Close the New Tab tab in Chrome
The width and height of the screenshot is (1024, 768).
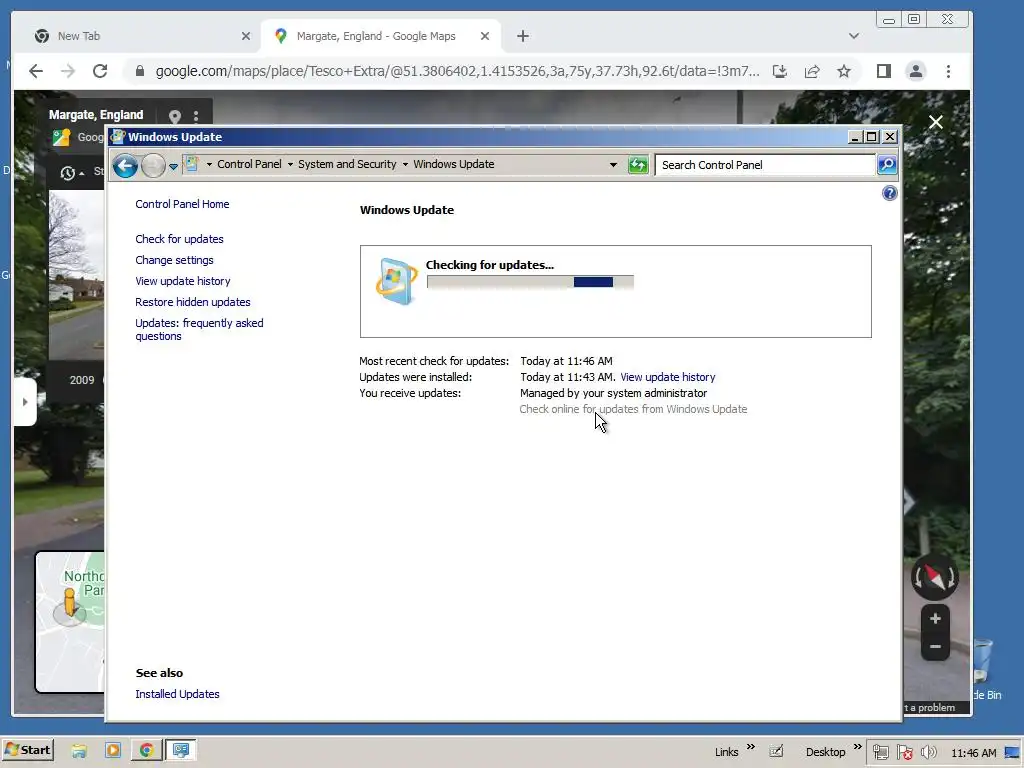click(x=246, y=36)
